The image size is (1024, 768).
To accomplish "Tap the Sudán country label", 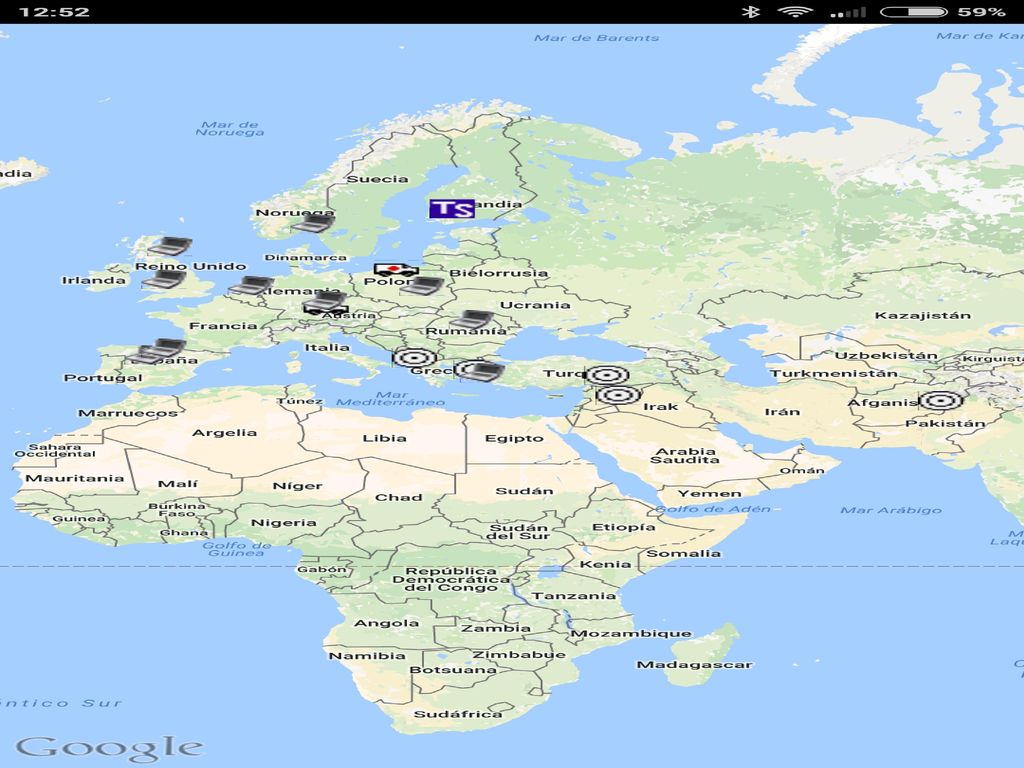I will (524, 491).
